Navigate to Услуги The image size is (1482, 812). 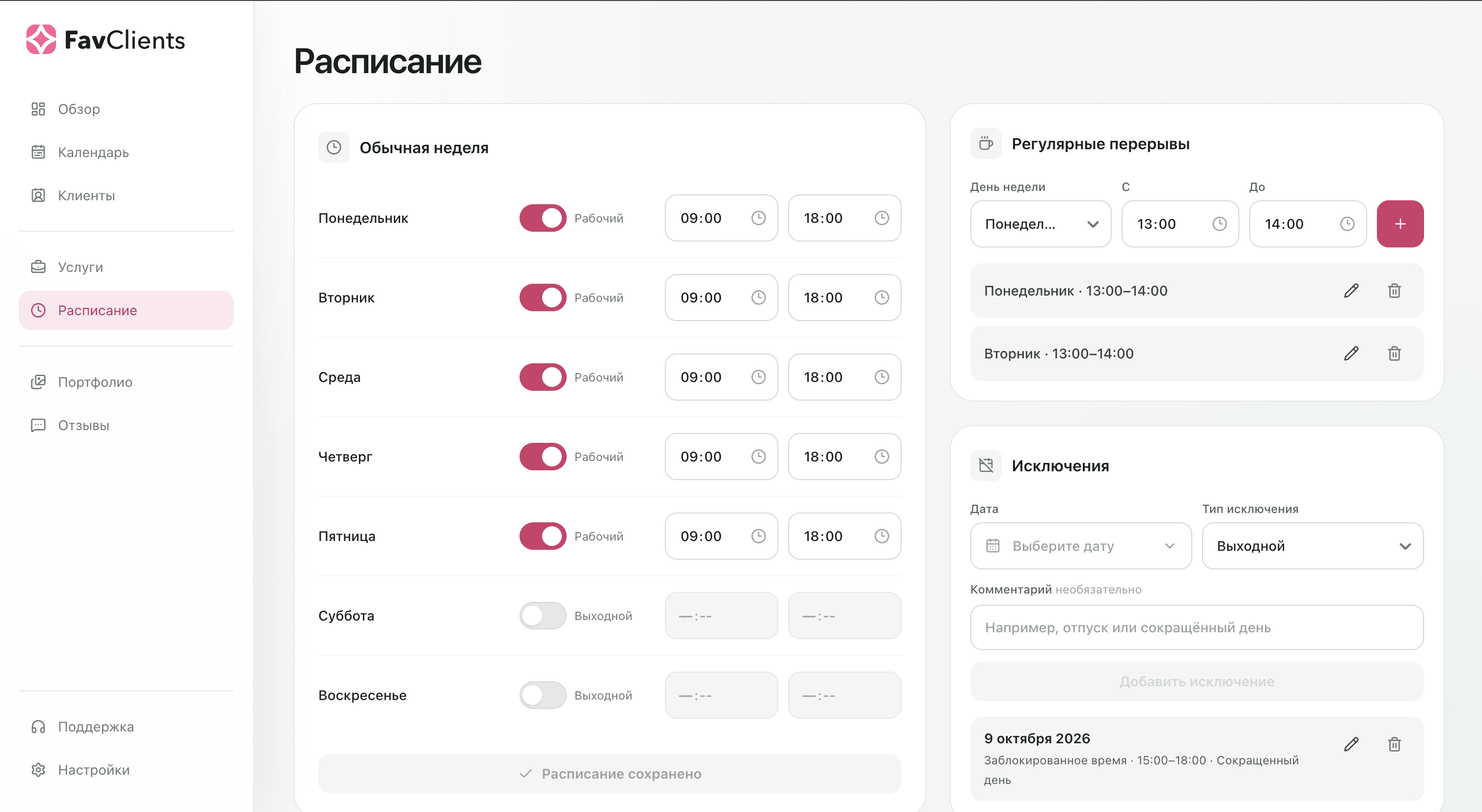[x=126, y=267]
